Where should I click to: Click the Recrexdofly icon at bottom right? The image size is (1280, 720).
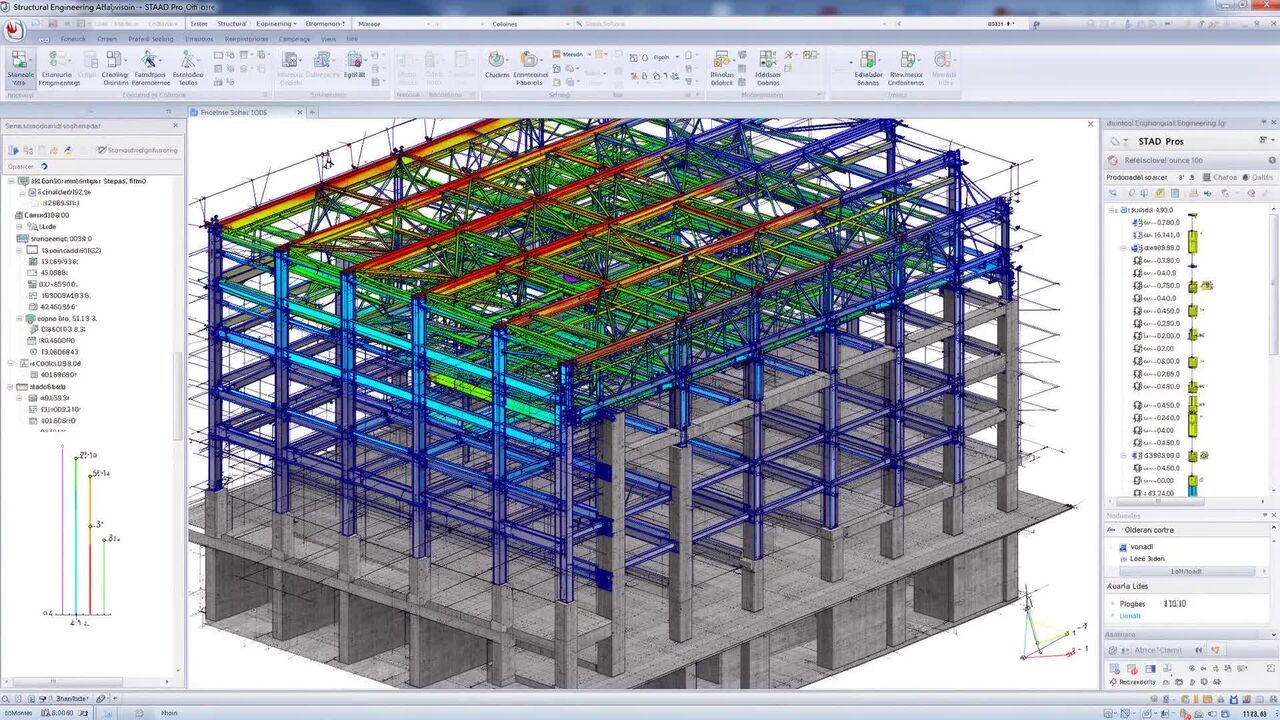click(x=1115, y=681)
